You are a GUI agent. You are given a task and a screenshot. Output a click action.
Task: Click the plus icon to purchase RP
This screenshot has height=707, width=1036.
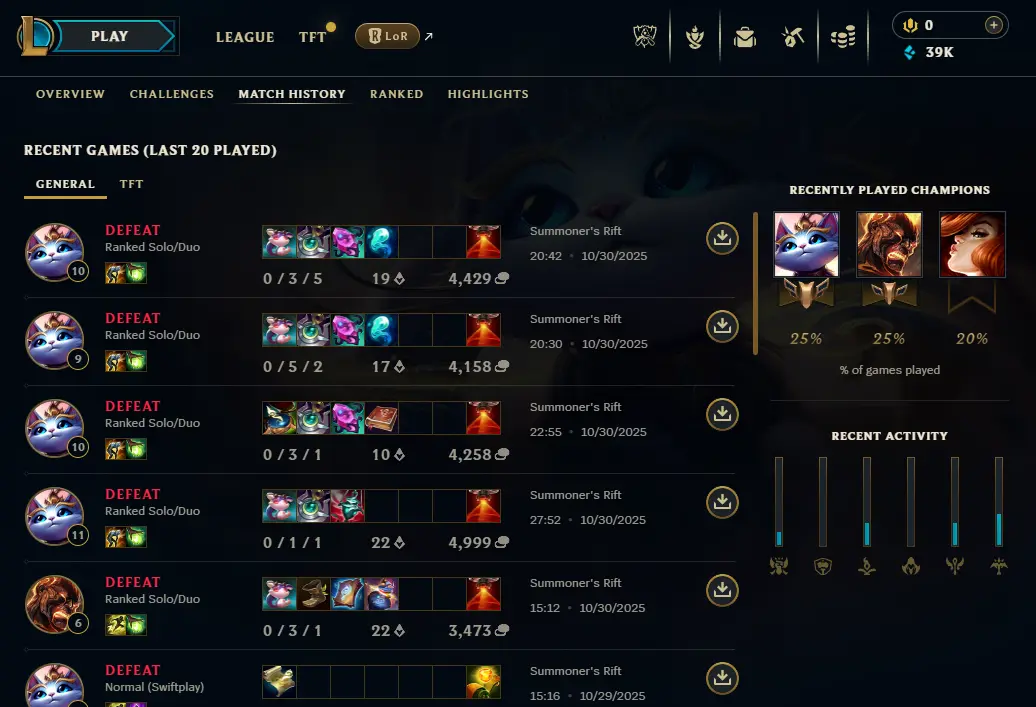[993, 25]
